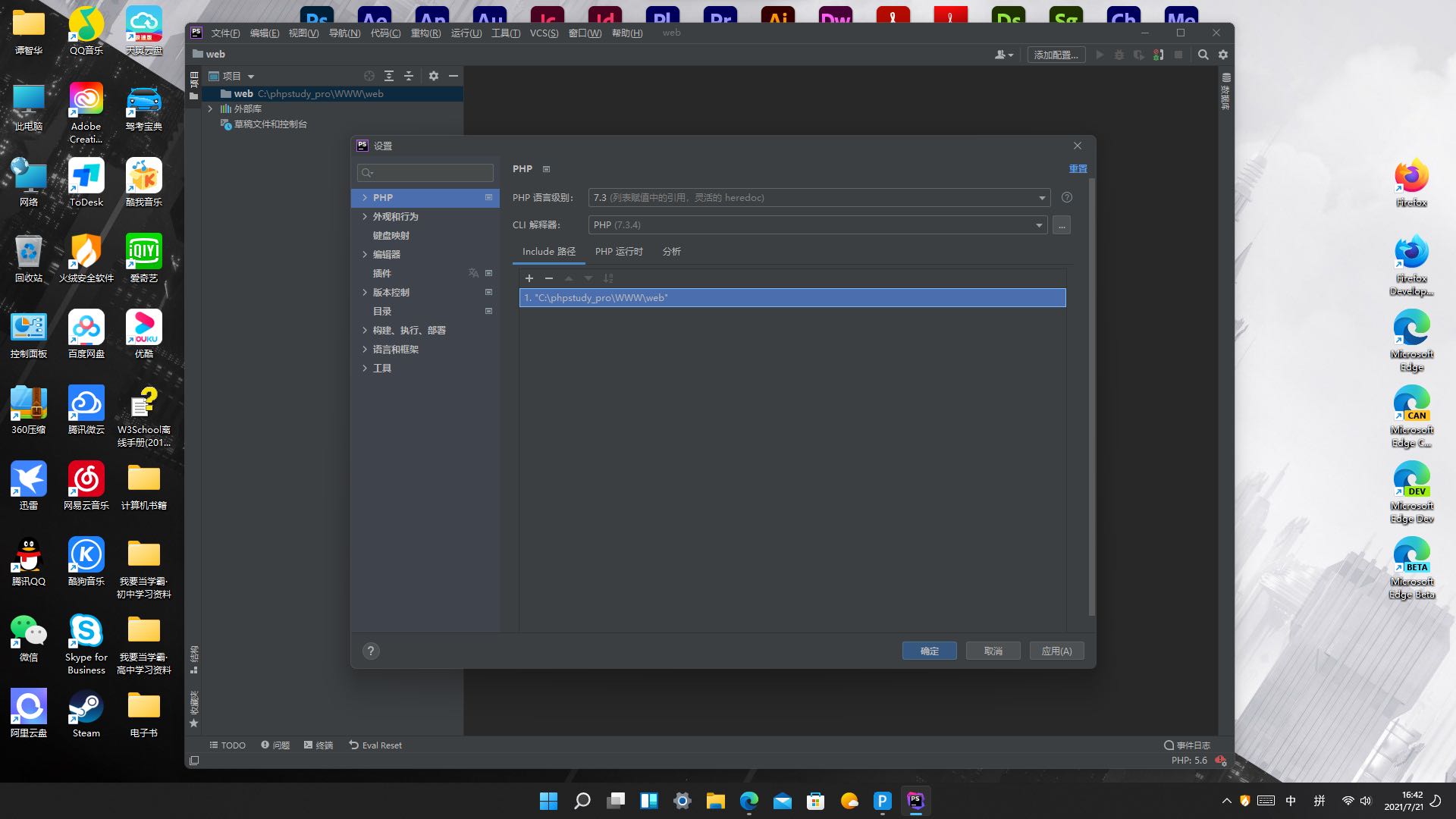Click the search everywhere magnifier icon
The image size is (1456, 819).
[1203, 55]
